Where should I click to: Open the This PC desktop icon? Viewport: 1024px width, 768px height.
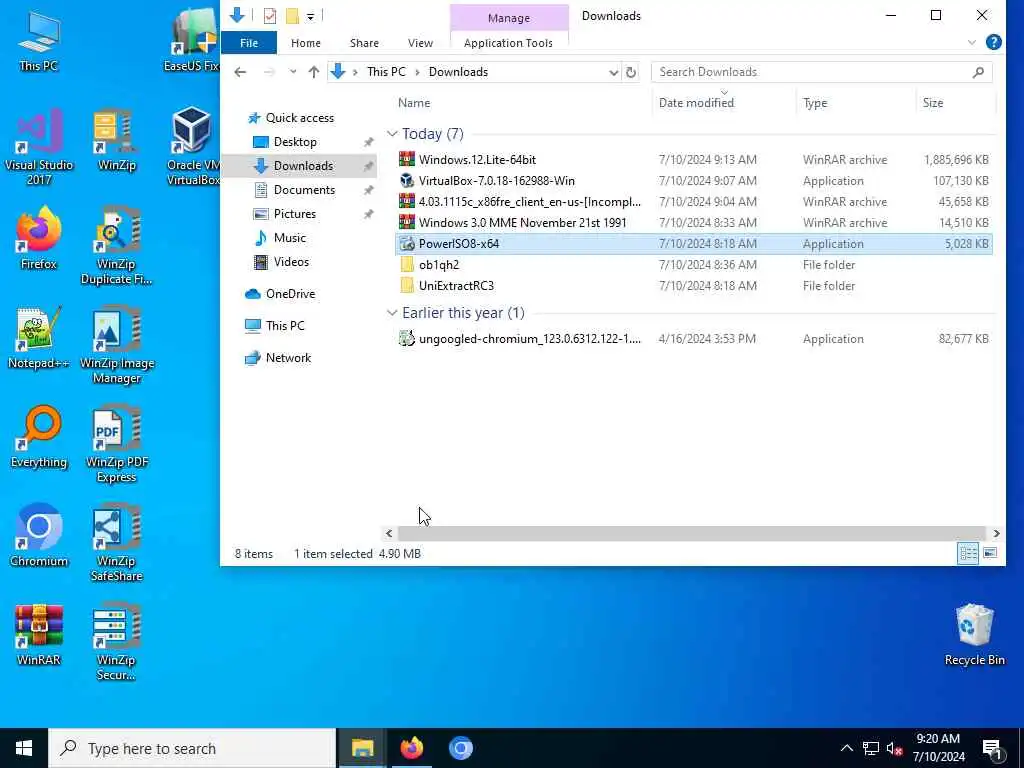click(39, 40)
